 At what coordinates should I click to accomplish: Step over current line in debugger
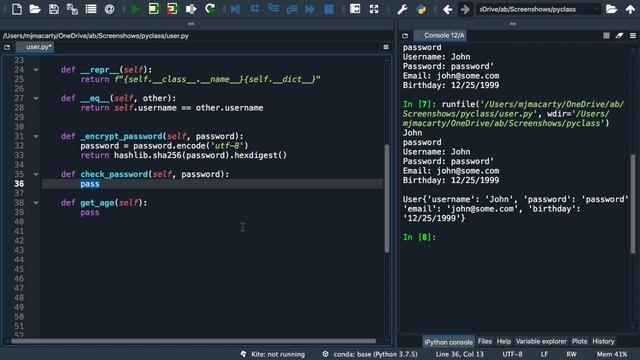click(255, 9)
